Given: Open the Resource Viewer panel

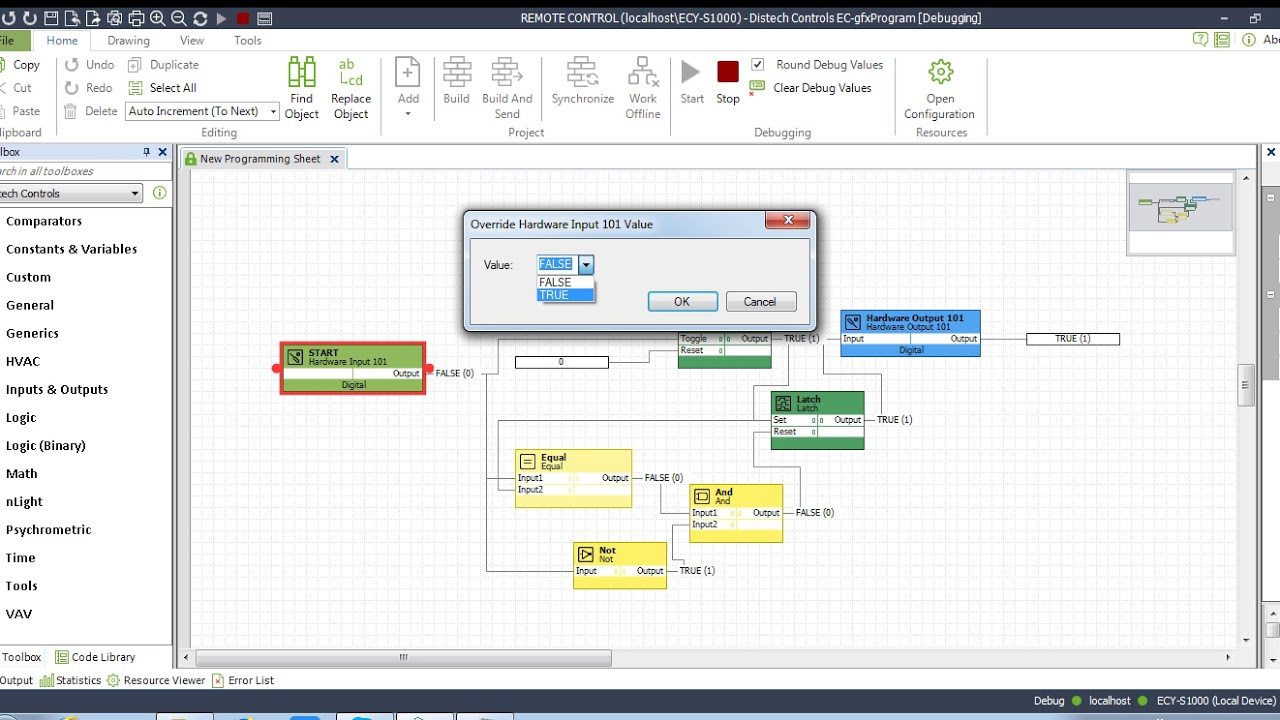Looking at the screenshot, I should coord(157,680).
